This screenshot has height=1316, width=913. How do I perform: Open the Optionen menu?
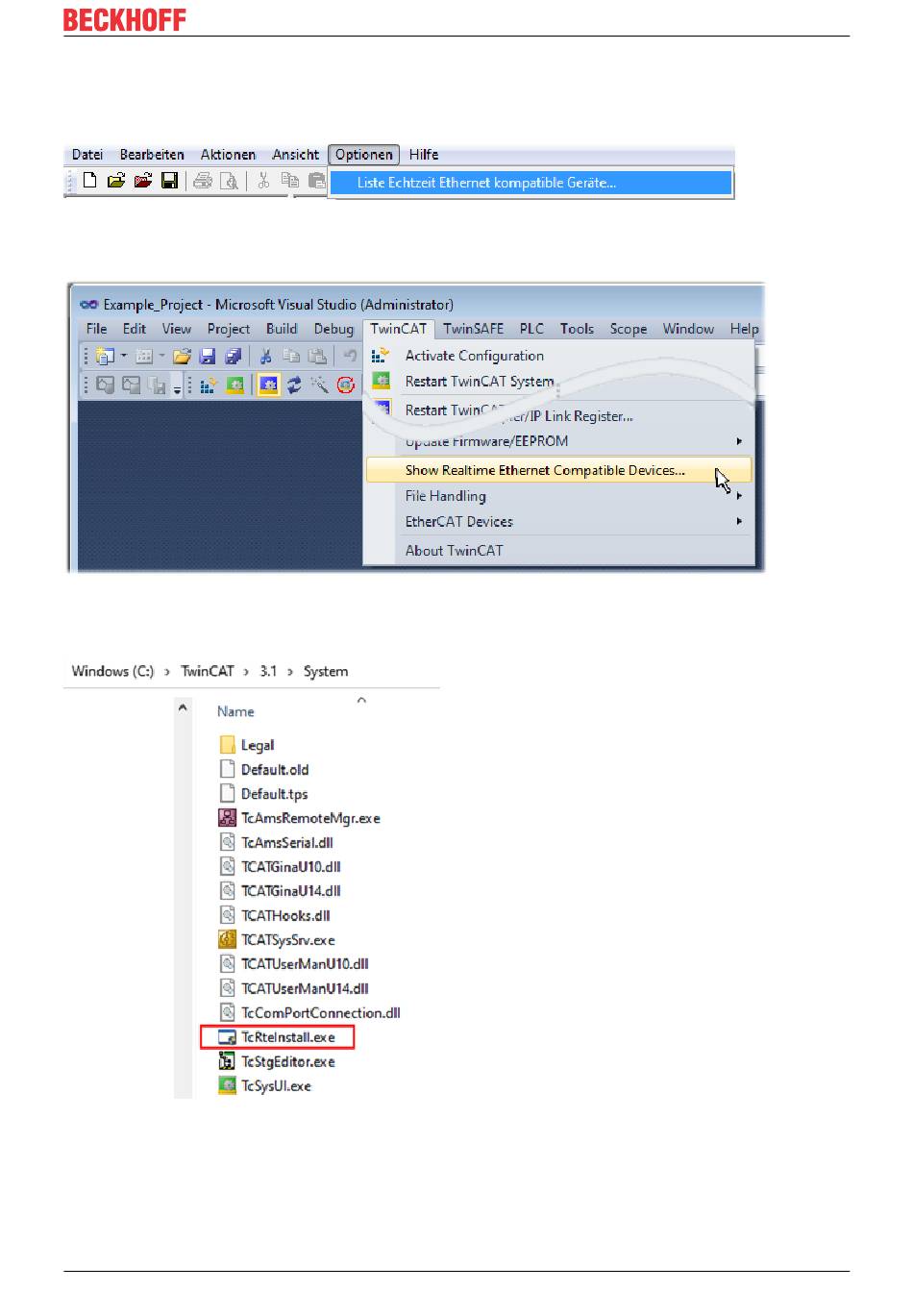tap(363, 155)
